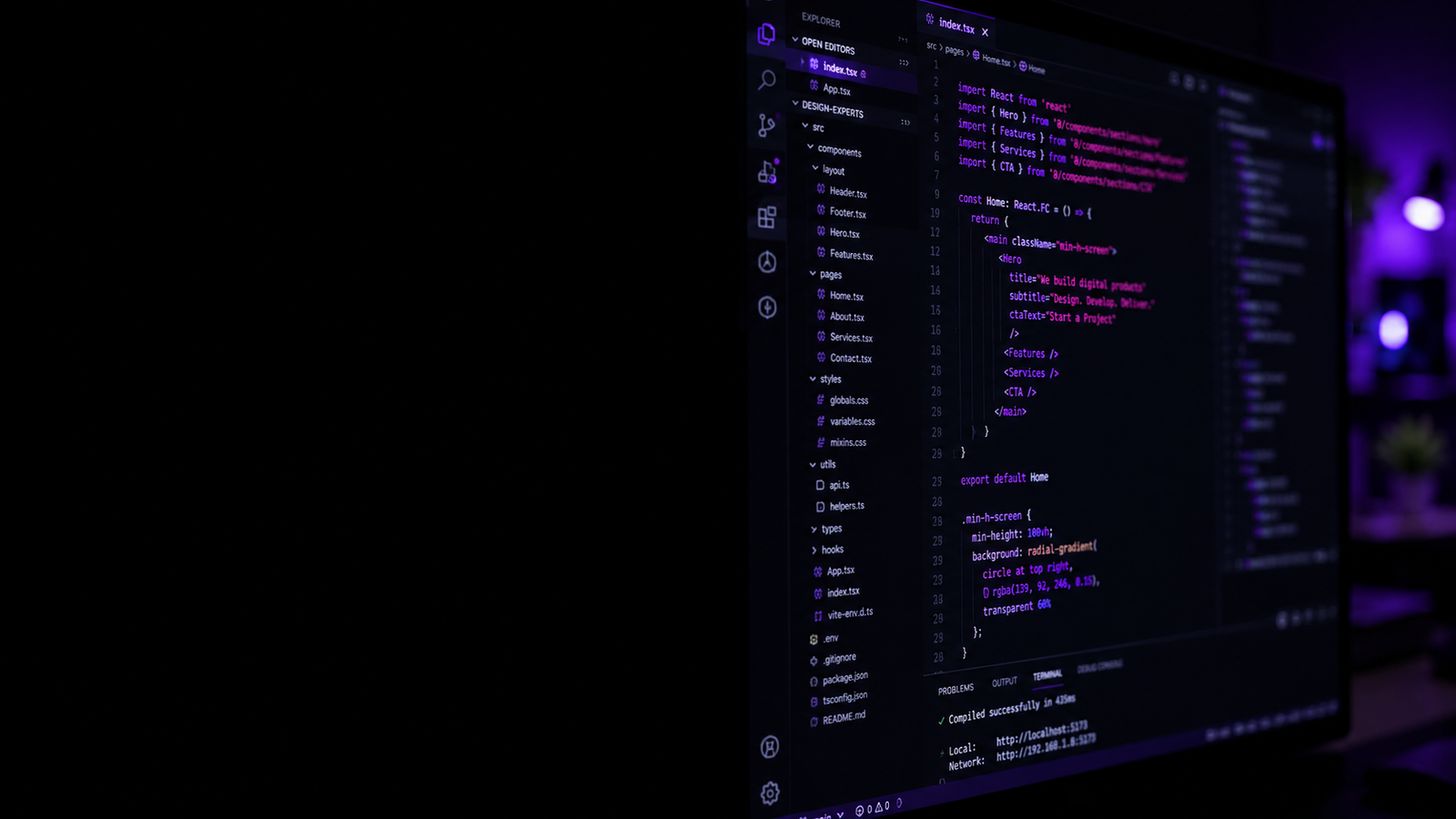Click the icon beside package.json
The width and height of the screenshot is (1456, 819).
814,682
